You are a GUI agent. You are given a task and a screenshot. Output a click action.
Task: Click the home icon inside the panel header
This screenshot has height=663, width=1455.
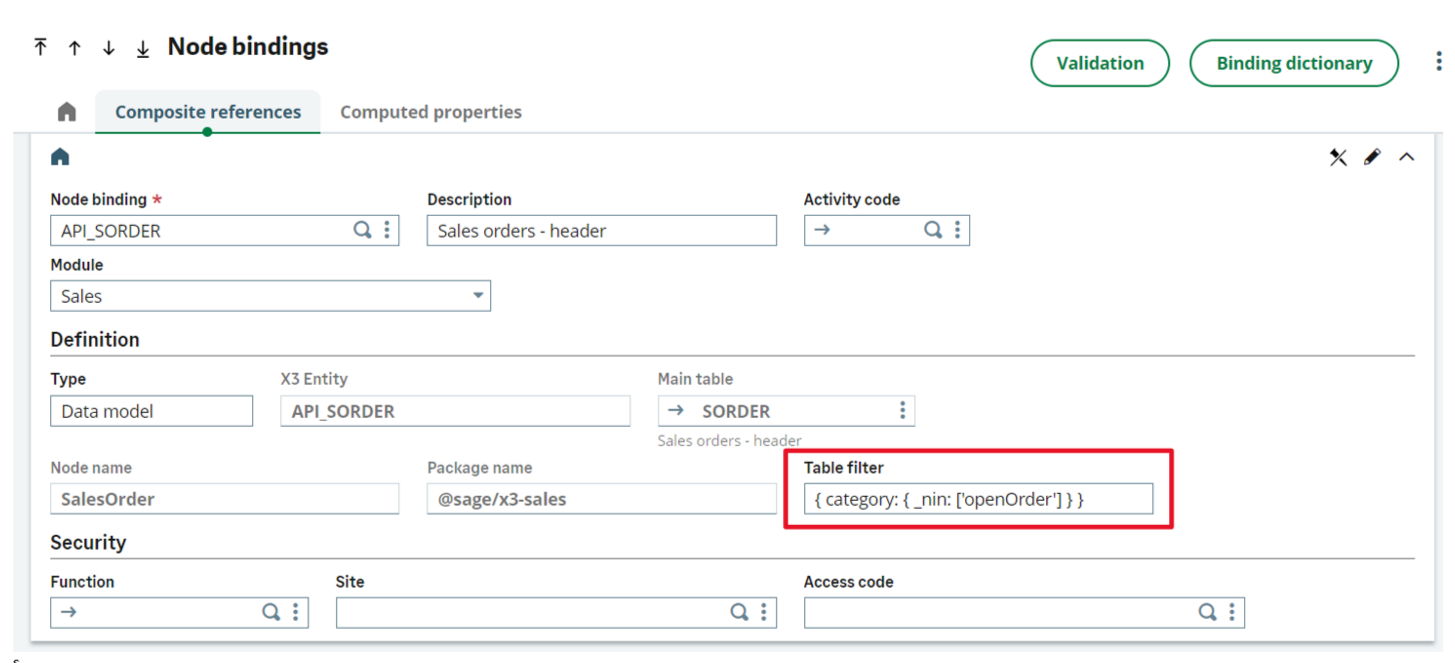pyautogui.click(x=60, y=157)
